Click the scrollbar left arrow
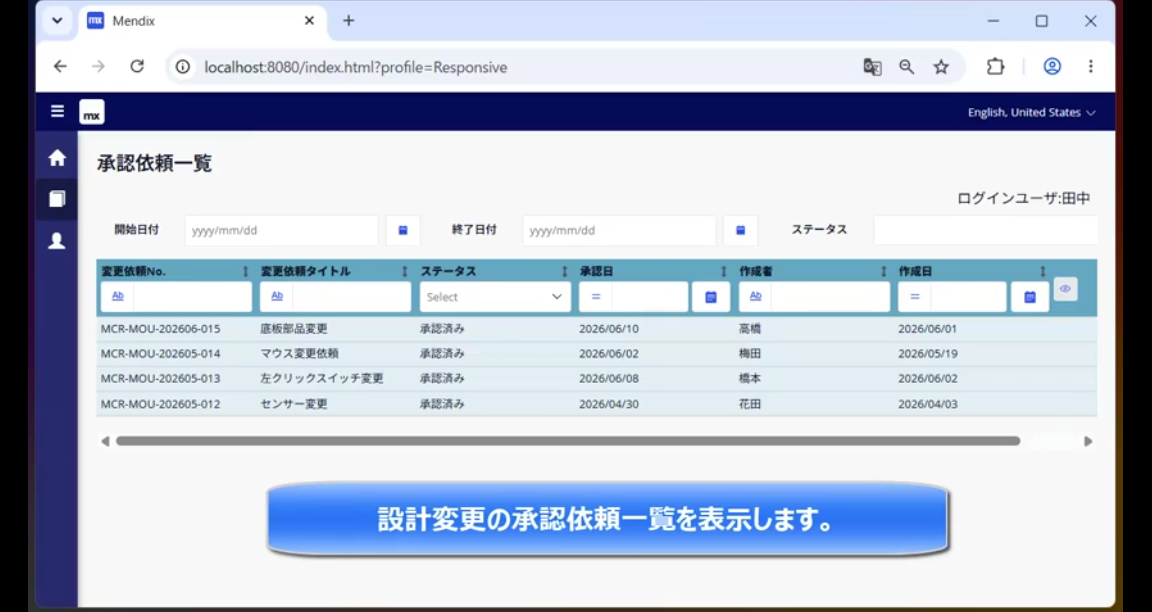The image size is (1152, 612). coord(105,442)
